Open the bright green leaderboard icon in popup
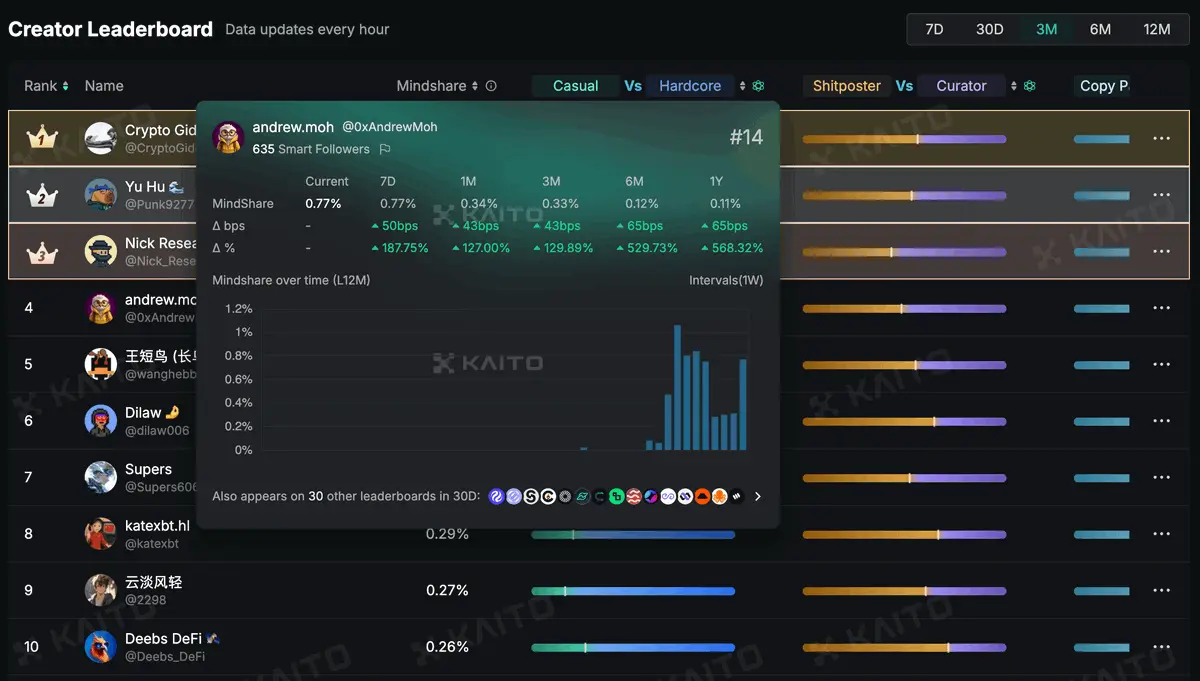Screen dimensions: 1200x681 pyautogui.click(x=617, y=496)
